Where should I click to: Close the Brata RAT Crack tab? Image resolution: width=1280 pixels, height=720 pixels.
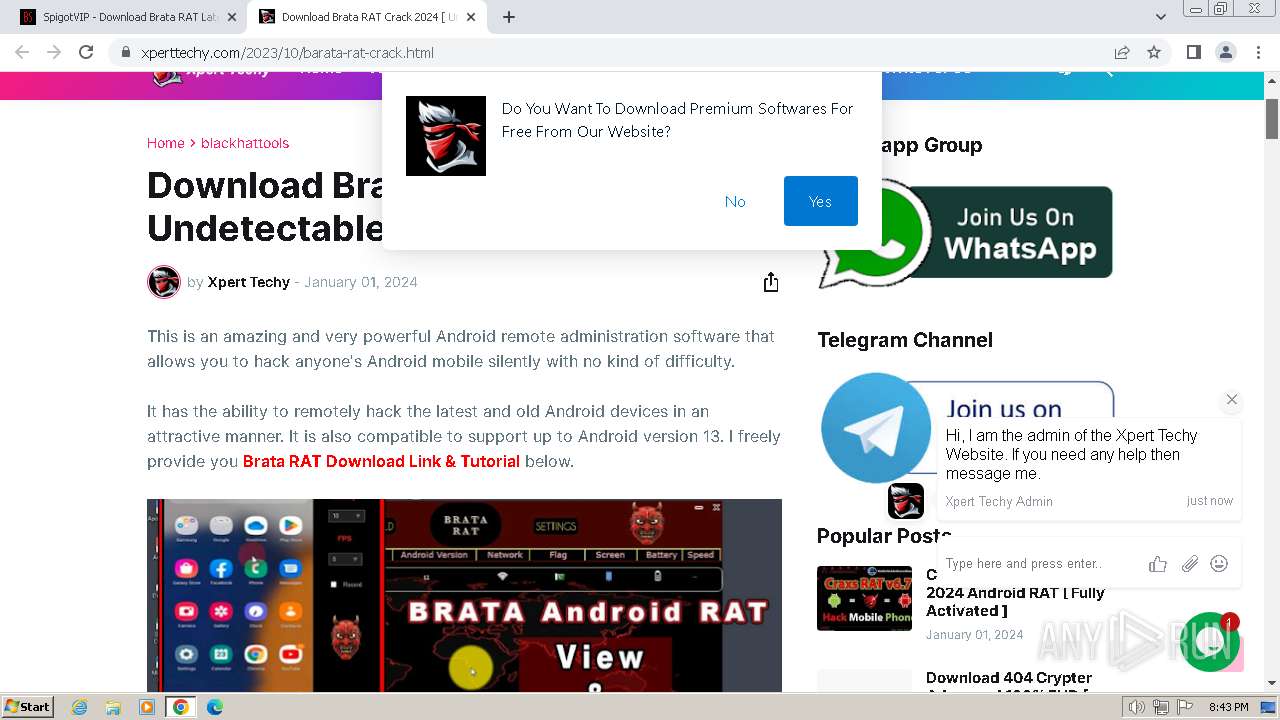pyautogui.click(x=471, y=17)
